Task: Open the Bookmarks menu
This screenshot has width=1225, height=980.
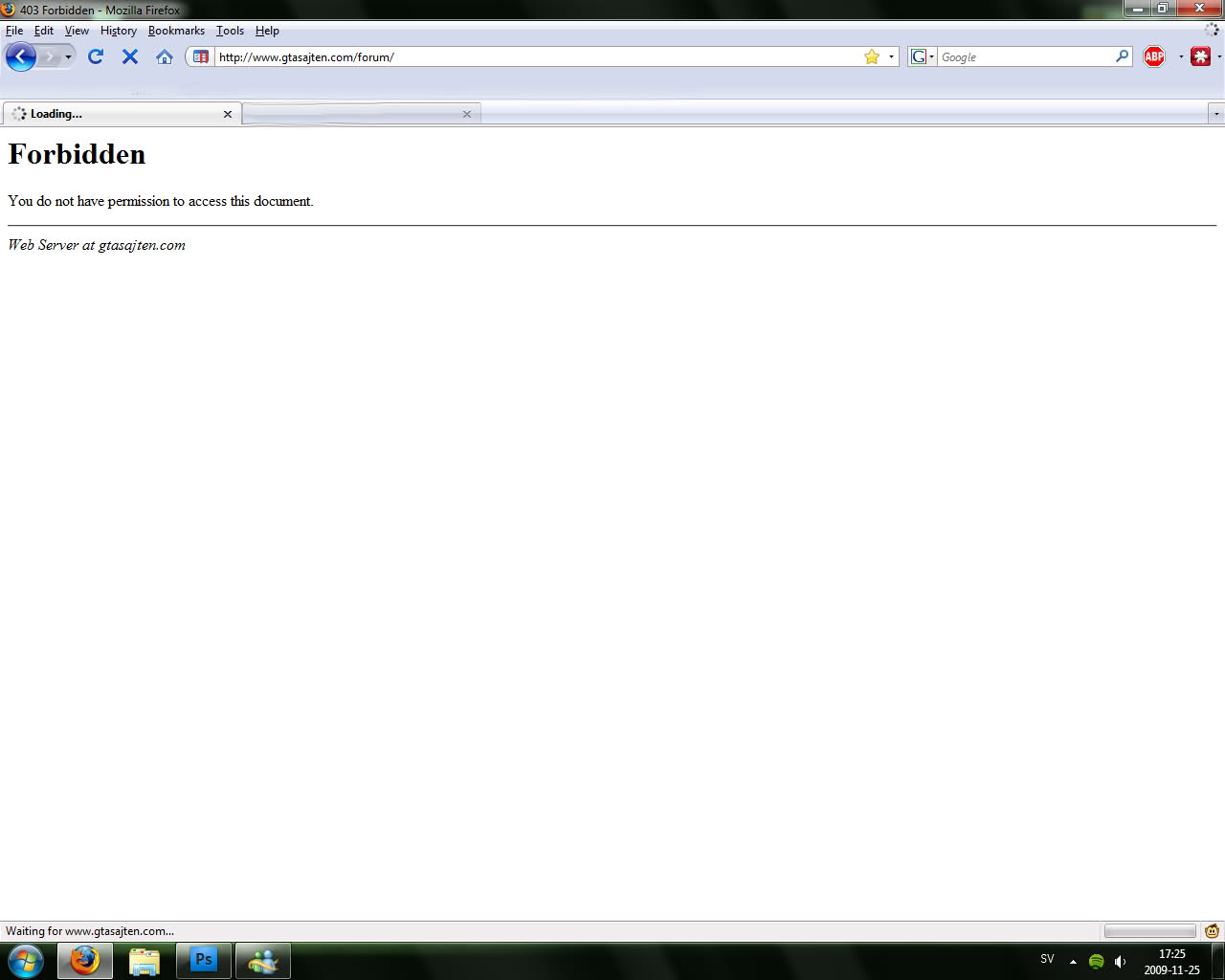Action: click(176, 31)
